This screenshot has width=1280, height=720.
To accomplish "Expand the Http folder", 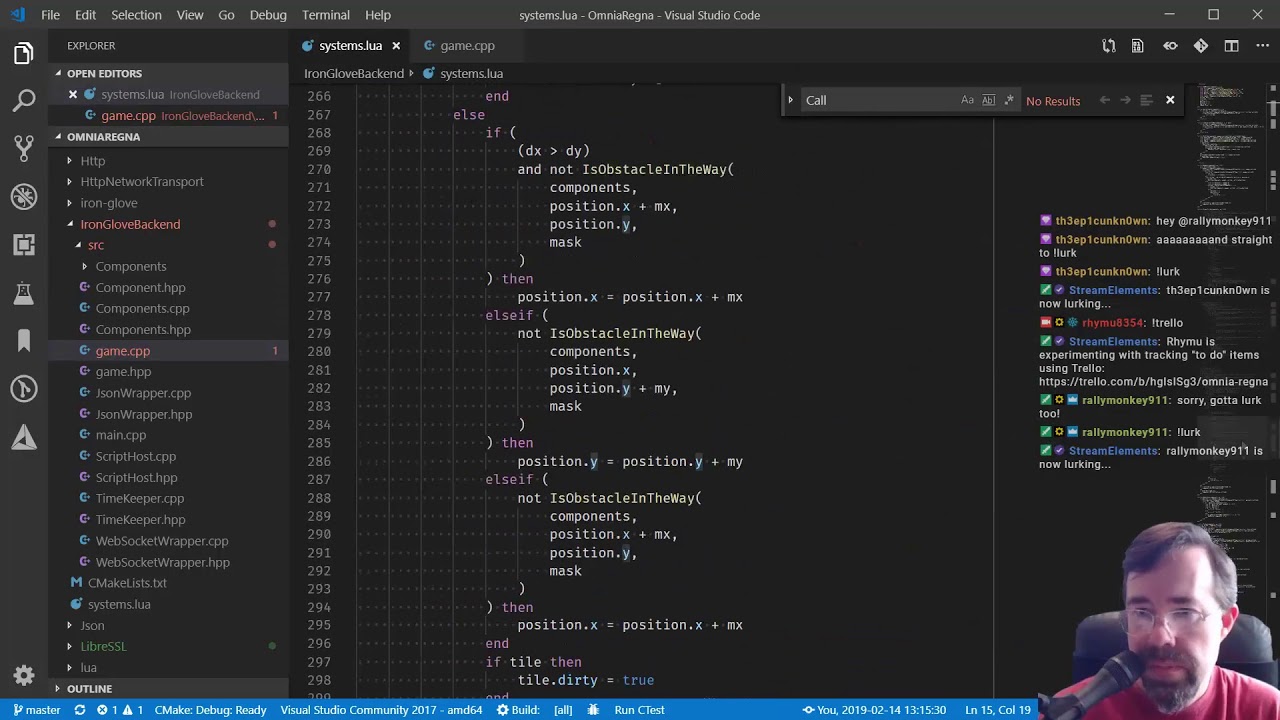I will 92,161.
